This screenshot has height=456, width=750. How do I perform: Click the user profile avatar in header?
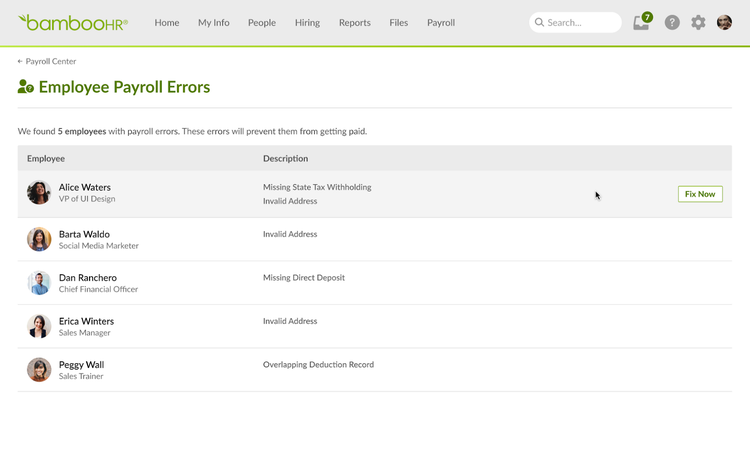tap(725, 22)
